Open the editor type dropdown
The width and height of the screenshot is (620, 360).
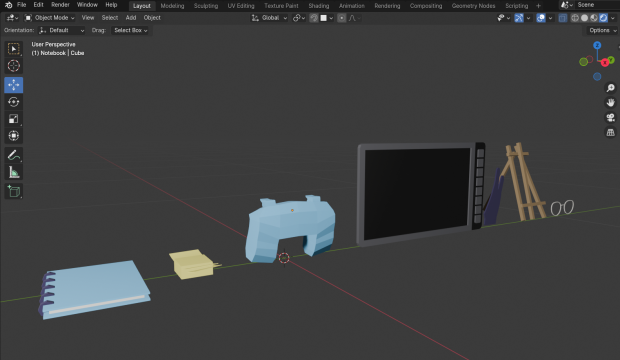tap(12, 18)
